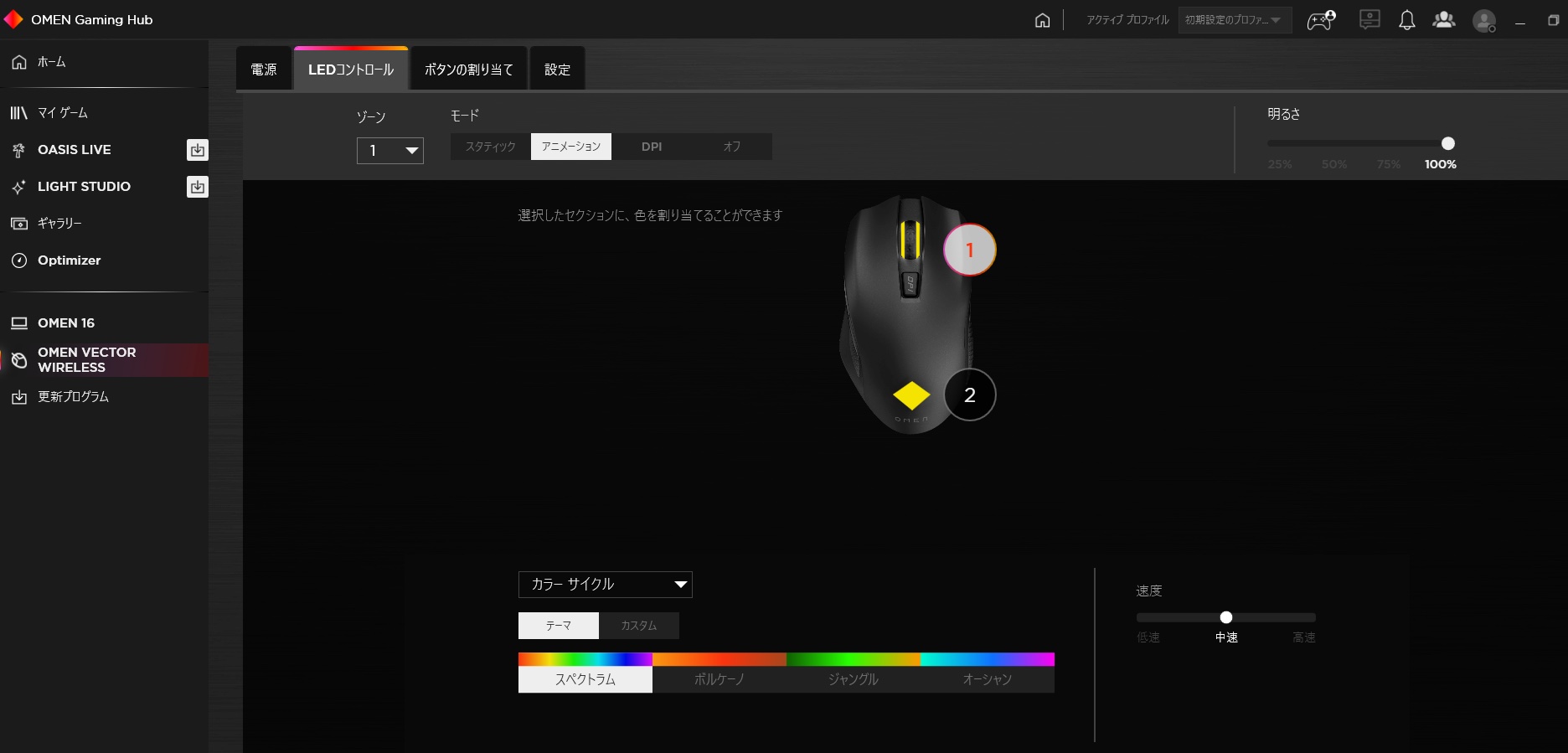The image size is (1568, 753).
Task: Set brightness to 25%
Action: (1280, 164)
